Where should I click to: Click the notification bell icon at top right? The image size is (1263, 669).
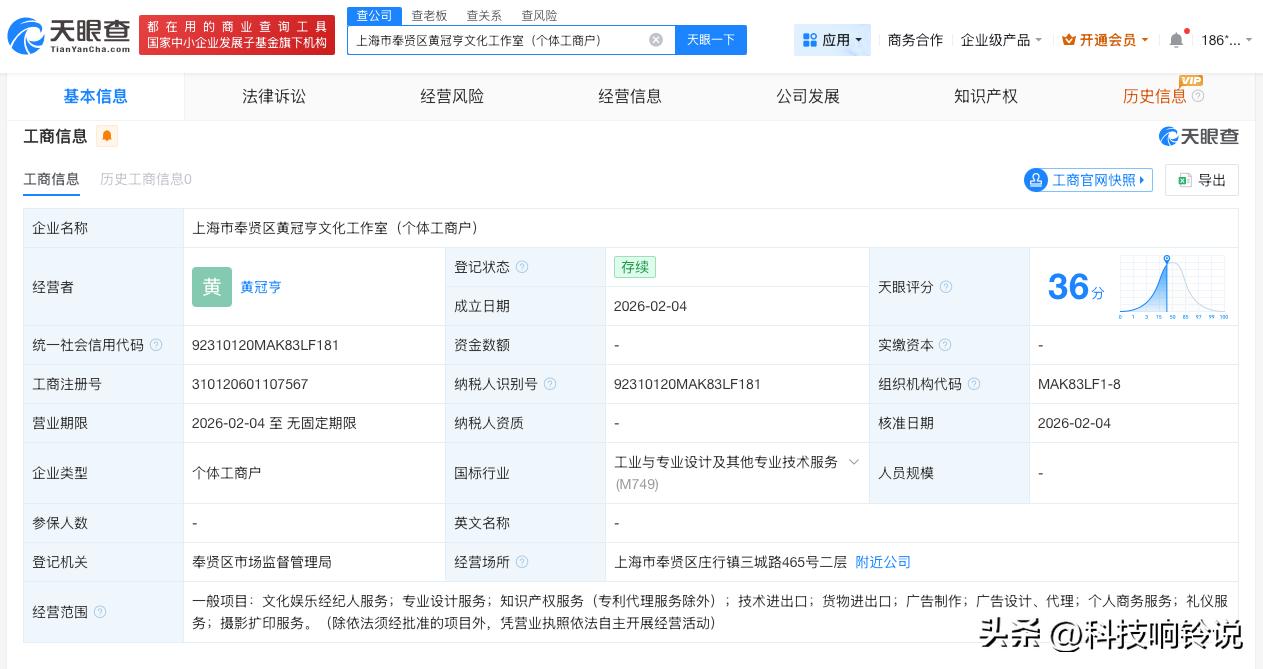click(1176, 40)
